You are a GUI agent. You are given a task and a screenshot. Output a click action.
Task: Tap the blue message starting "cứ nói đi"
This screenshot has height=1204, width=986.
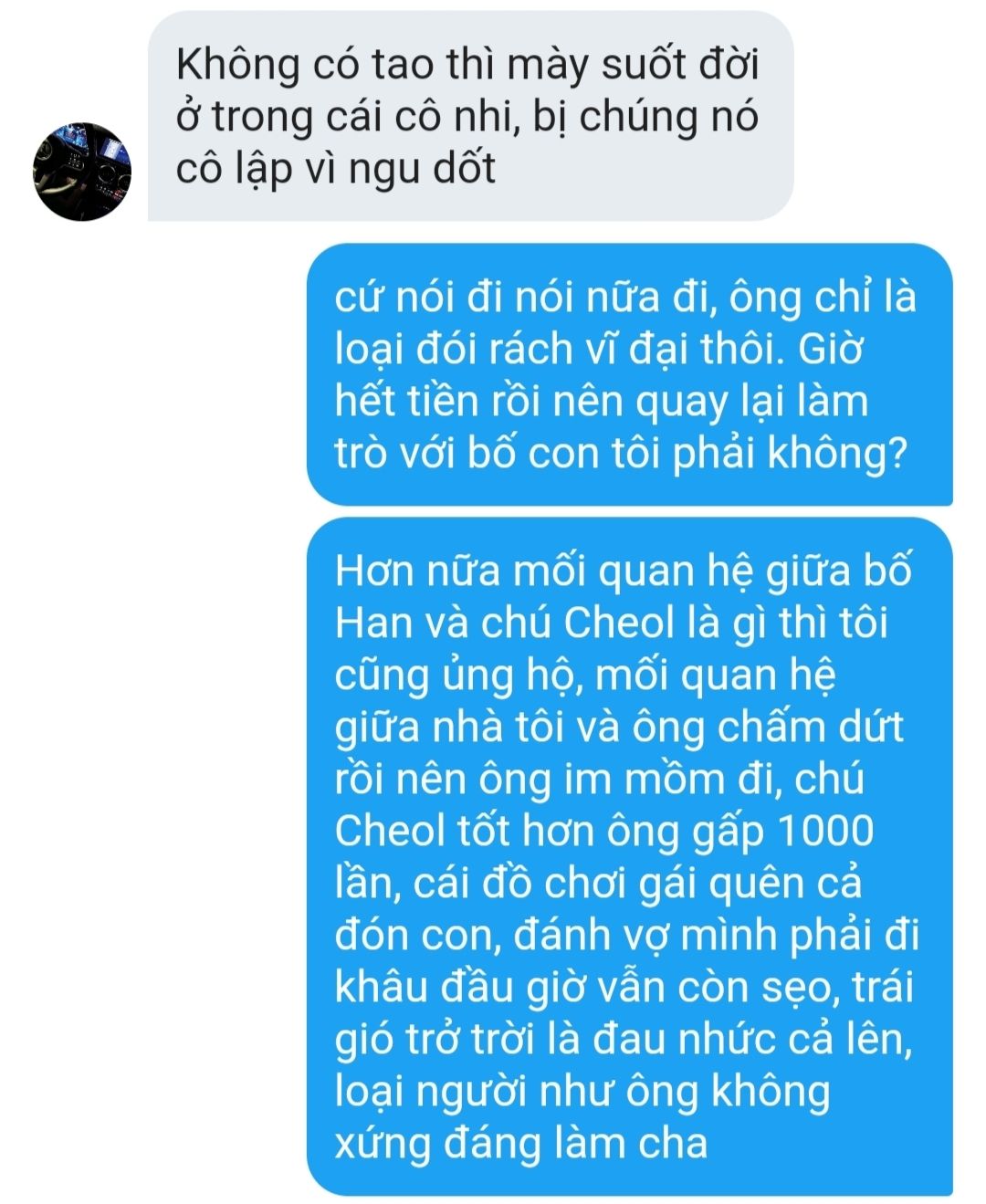[629, 374]
